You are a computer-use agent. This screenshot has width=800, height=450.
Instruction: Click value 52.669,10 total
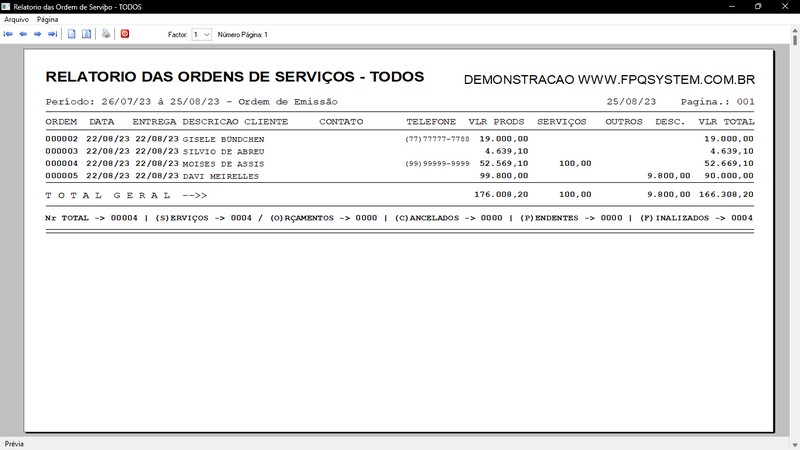(729, 163)
